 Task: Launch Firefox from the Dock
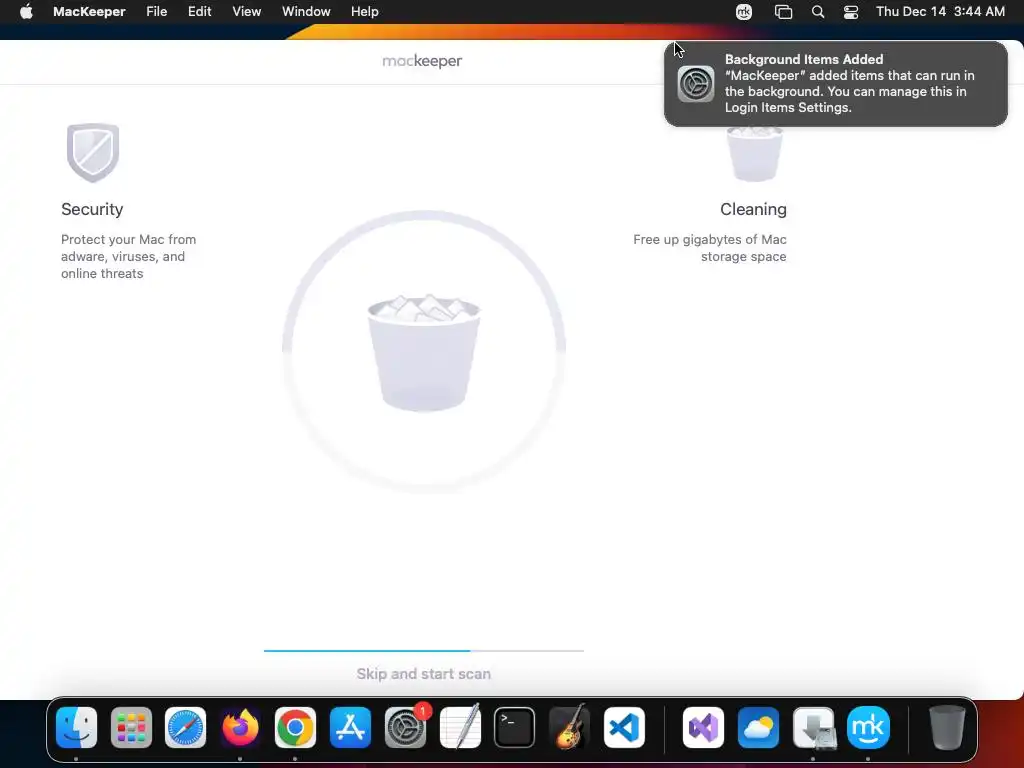pyautogui.click(x=240, y=727)
